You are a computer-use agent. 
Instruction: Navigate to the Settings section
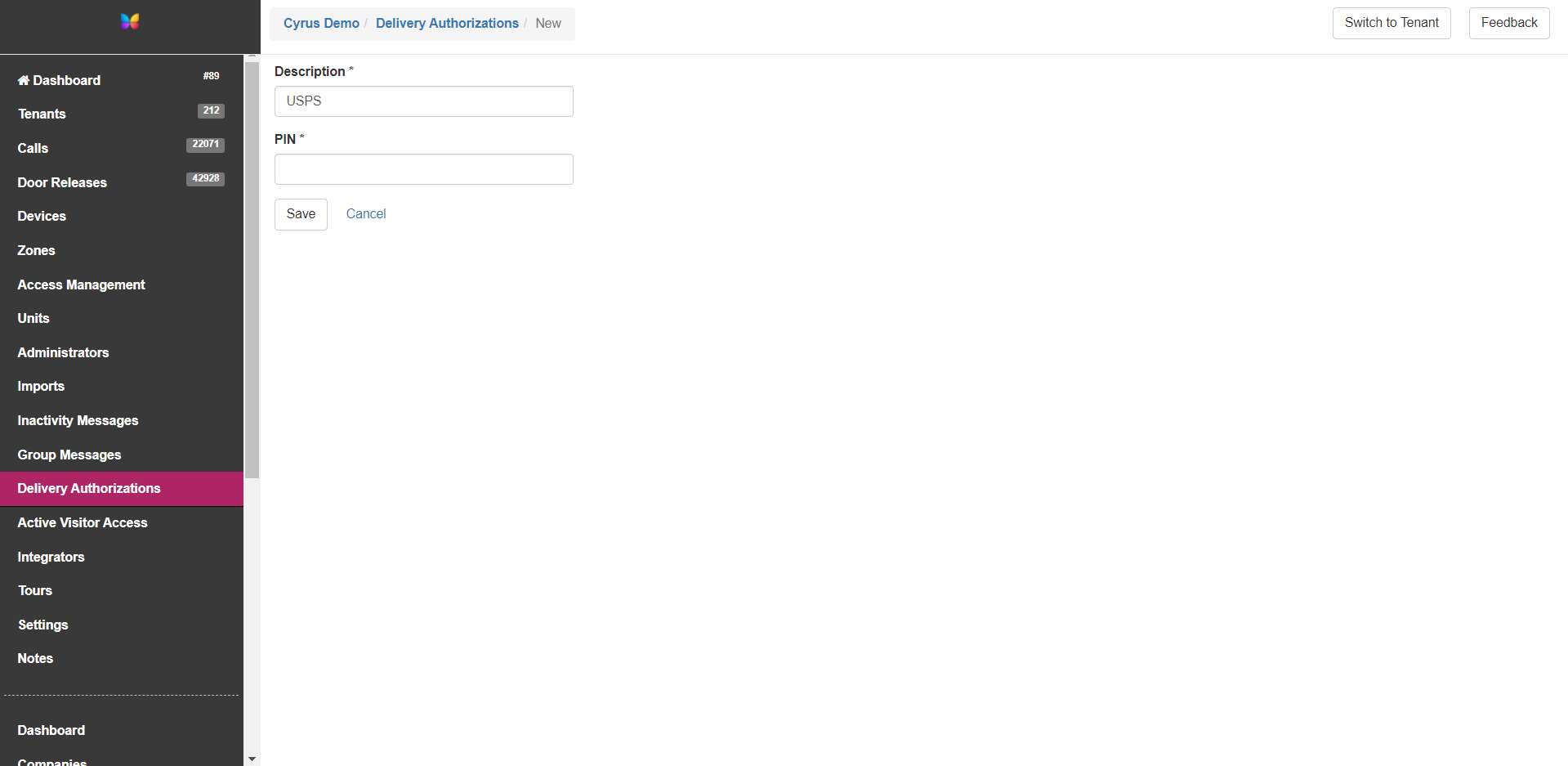point(42,625)
